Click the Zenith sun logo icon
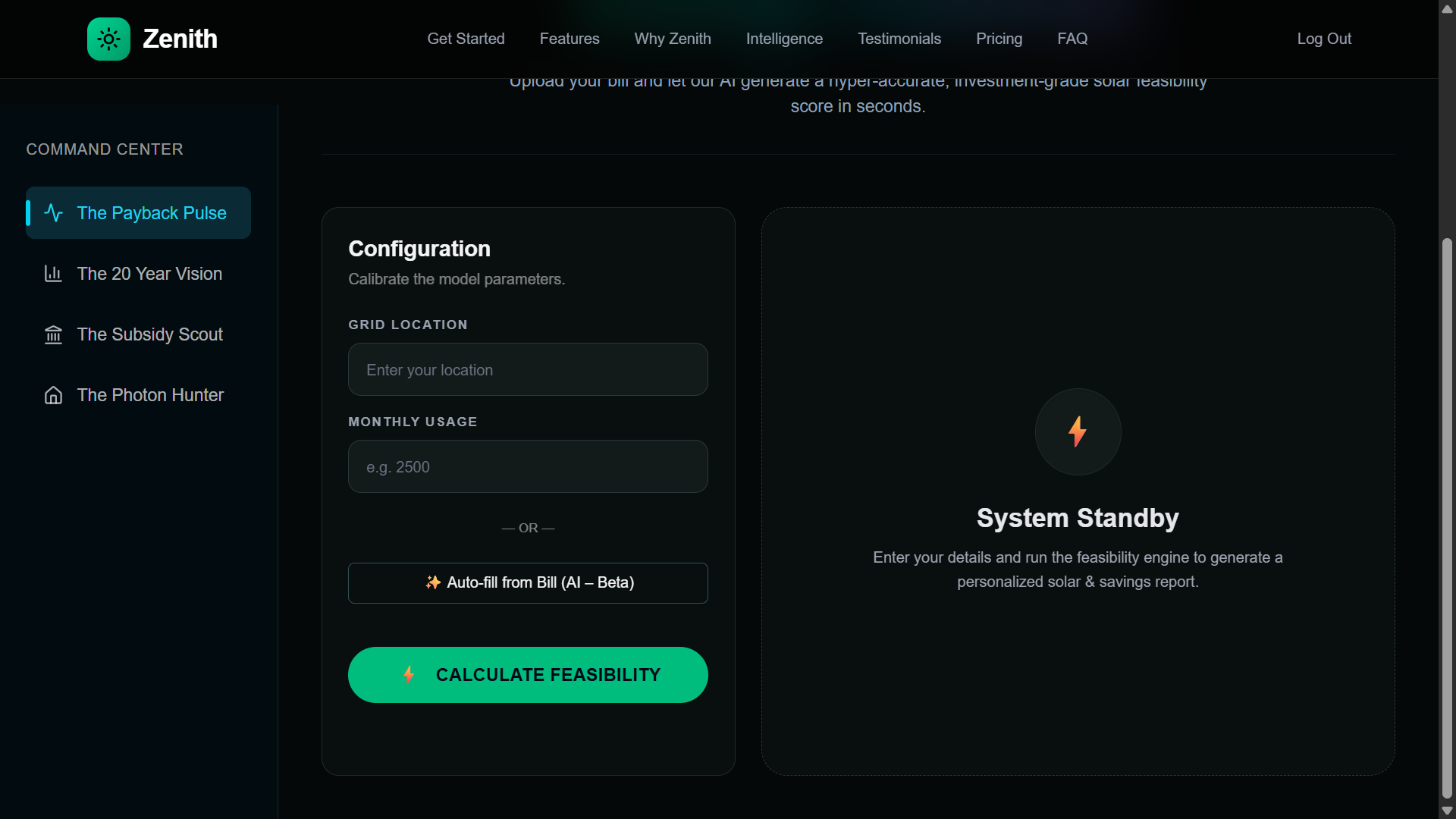This screenshot has height=819, width=1456. [x=108, y=39]
